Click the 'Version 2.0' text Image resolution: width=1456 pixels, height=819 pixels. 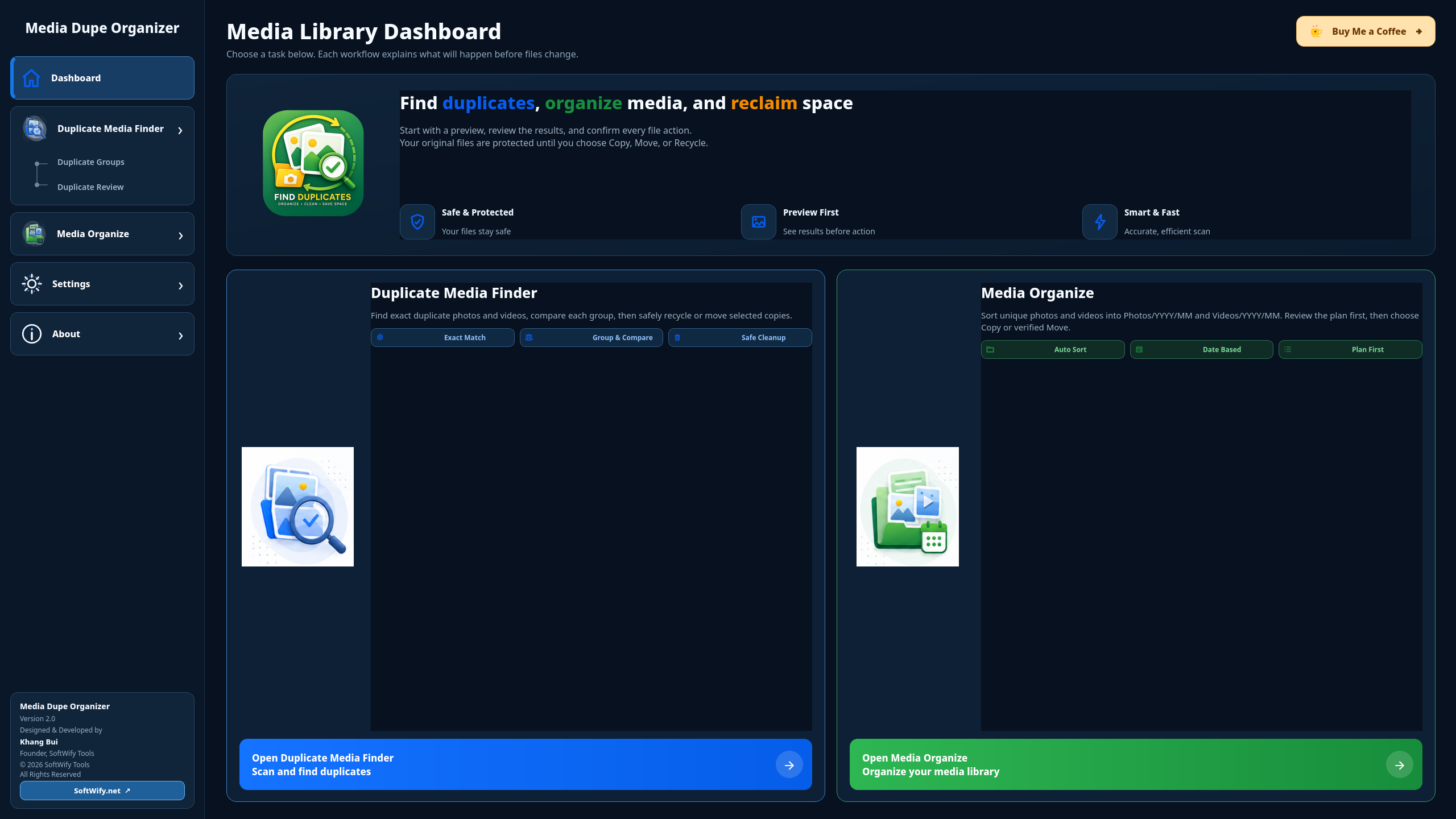38,718
